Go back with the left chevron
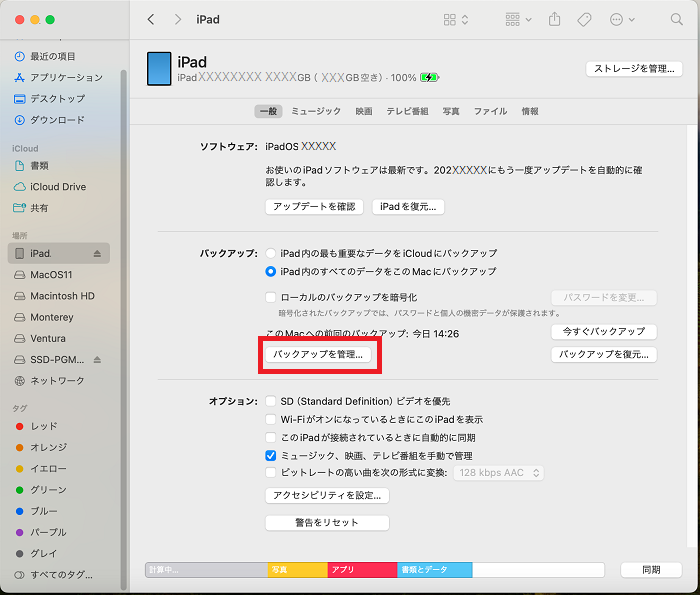 (151, 20)
